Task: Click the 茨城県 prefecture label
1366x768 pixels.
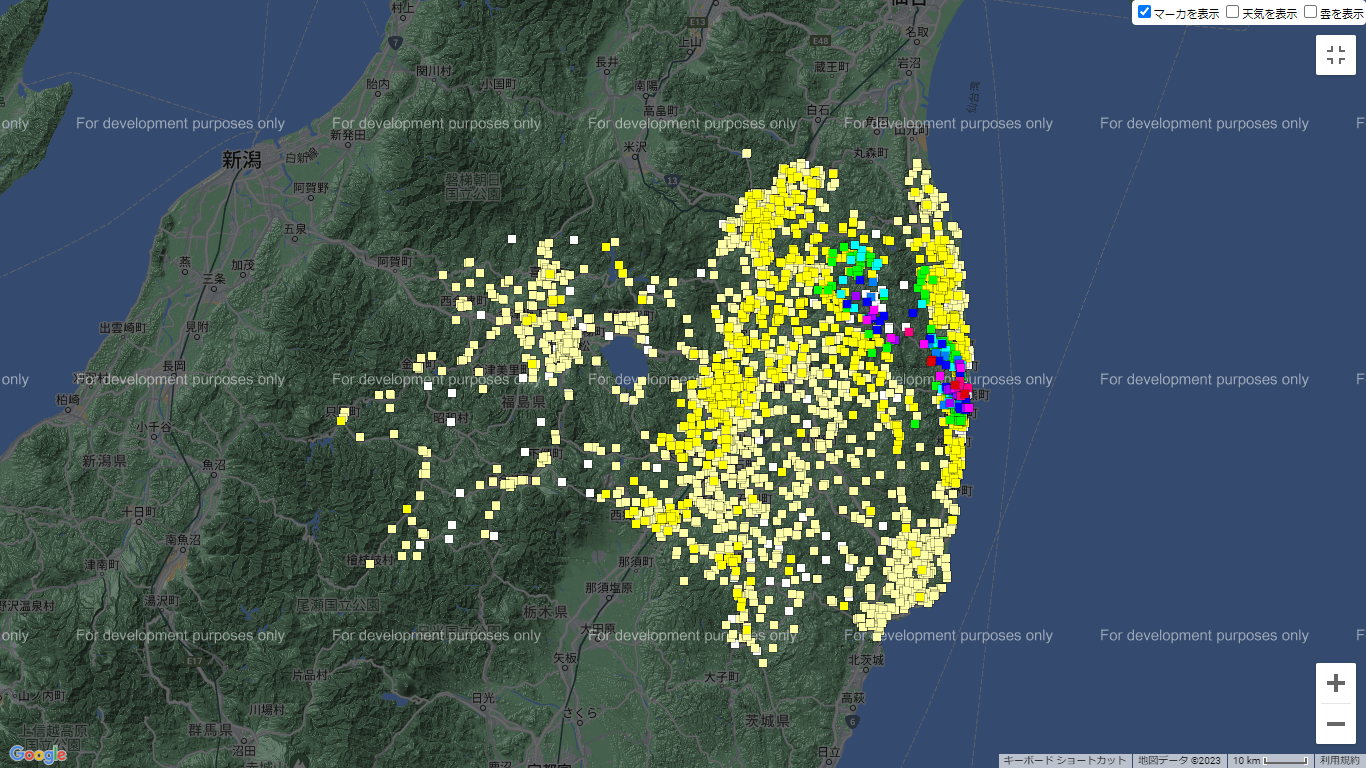Action: point(766,721)
